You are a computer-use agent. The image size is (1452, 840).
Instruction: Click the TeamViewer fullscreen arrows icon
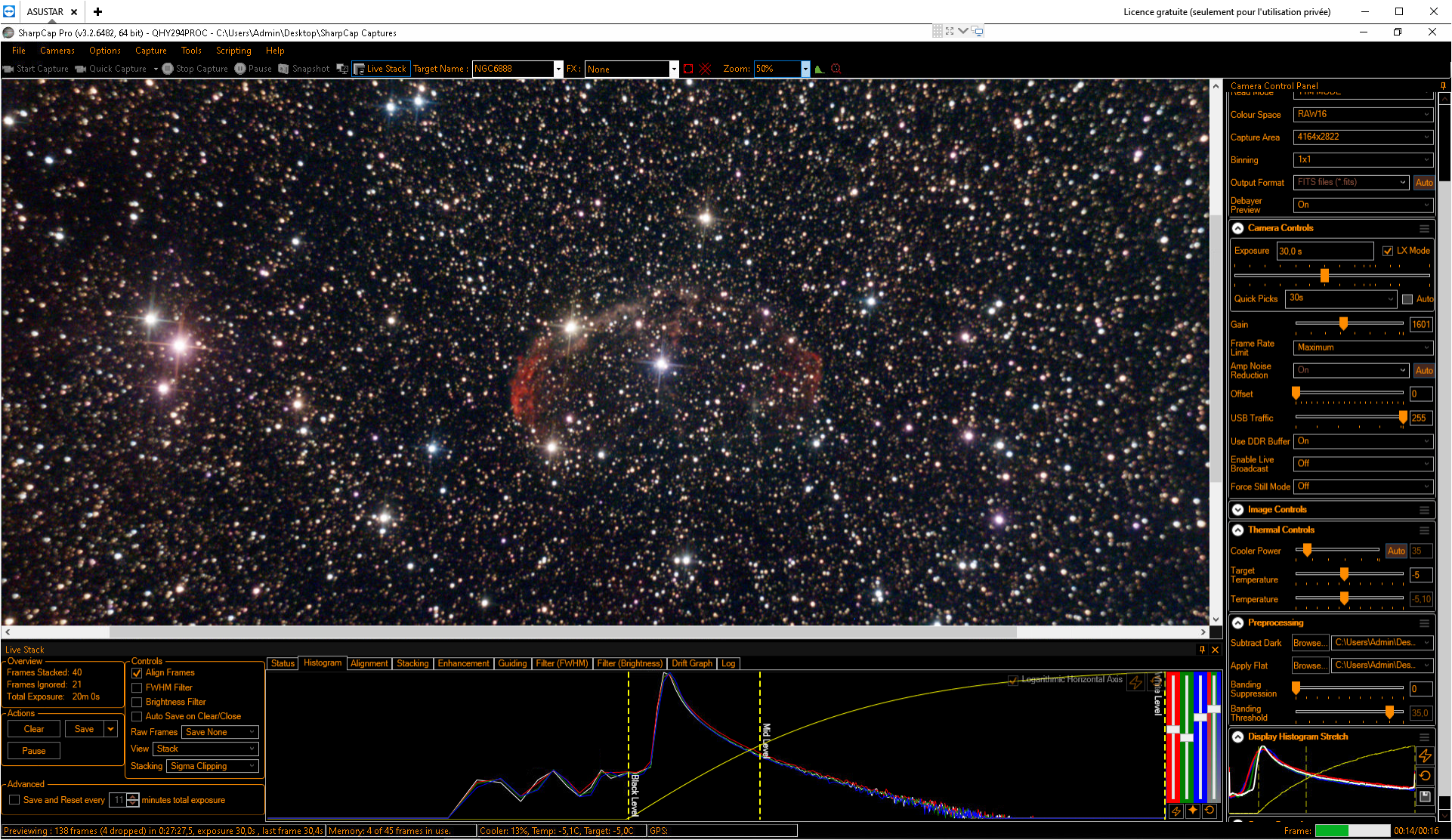coord(950,31)
